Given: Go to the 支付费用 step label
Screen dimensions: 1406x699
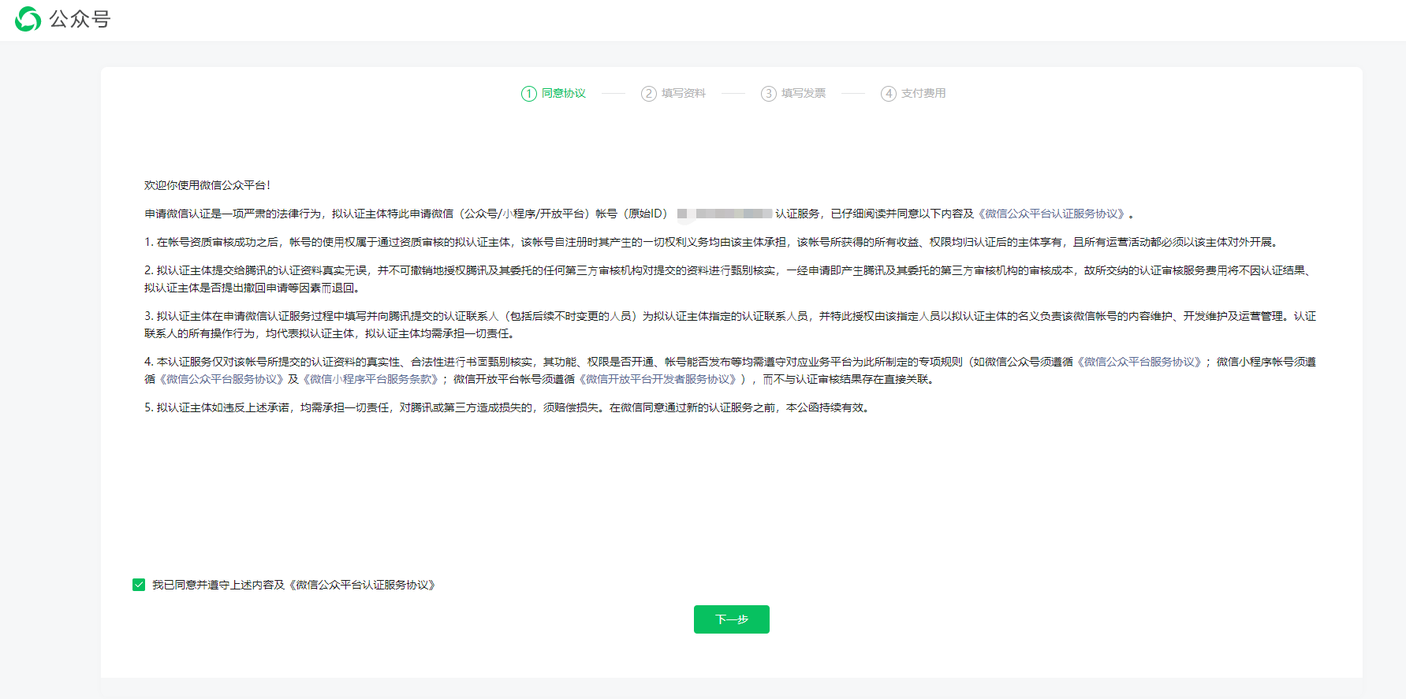Looking at the screenshot, I should 923,93.
